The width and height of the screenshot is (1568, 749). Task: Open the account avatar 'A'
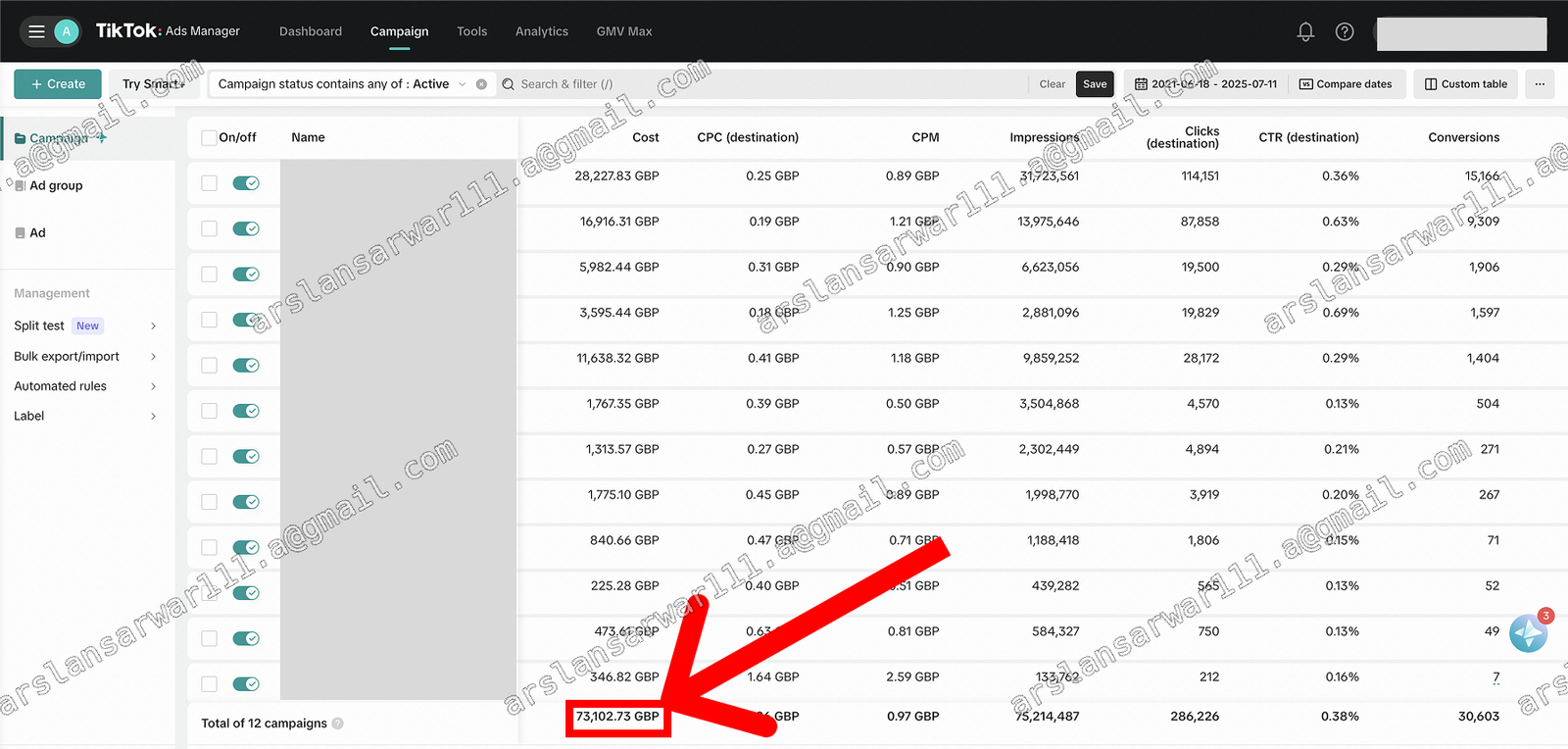tap(67, 31)
